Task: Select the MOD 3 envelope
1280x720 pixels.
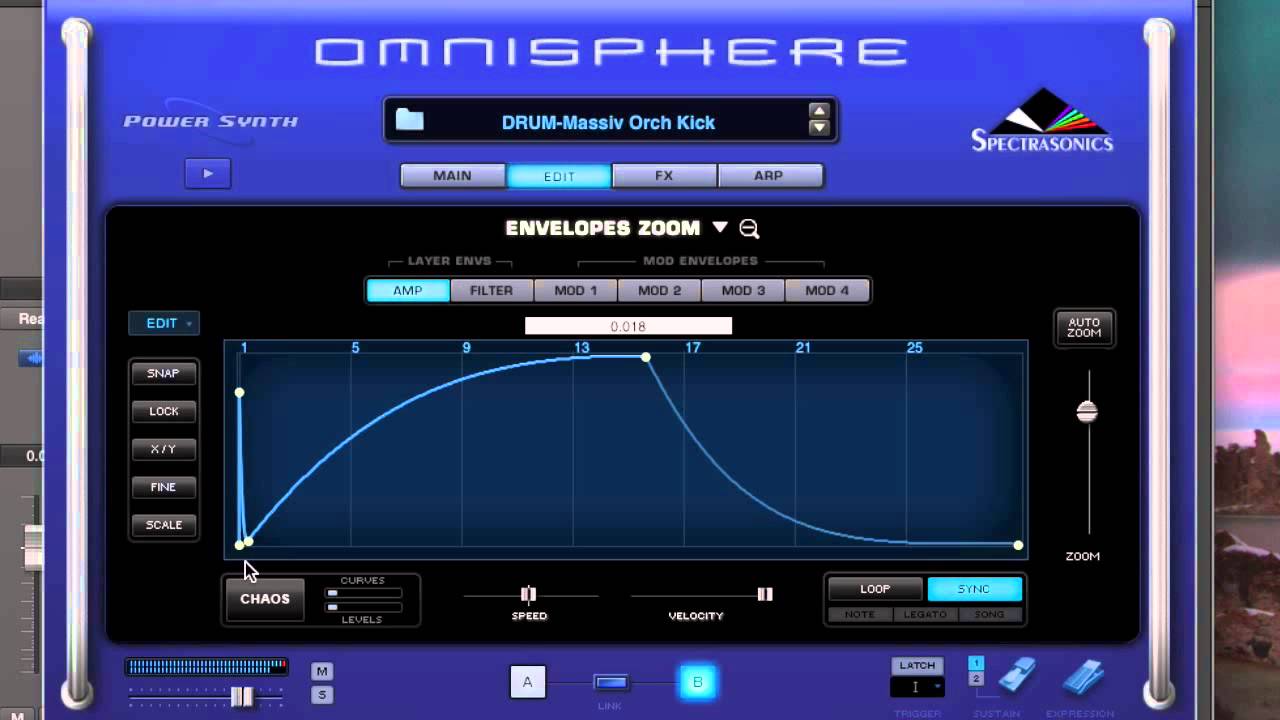Action: pos(743,291)
